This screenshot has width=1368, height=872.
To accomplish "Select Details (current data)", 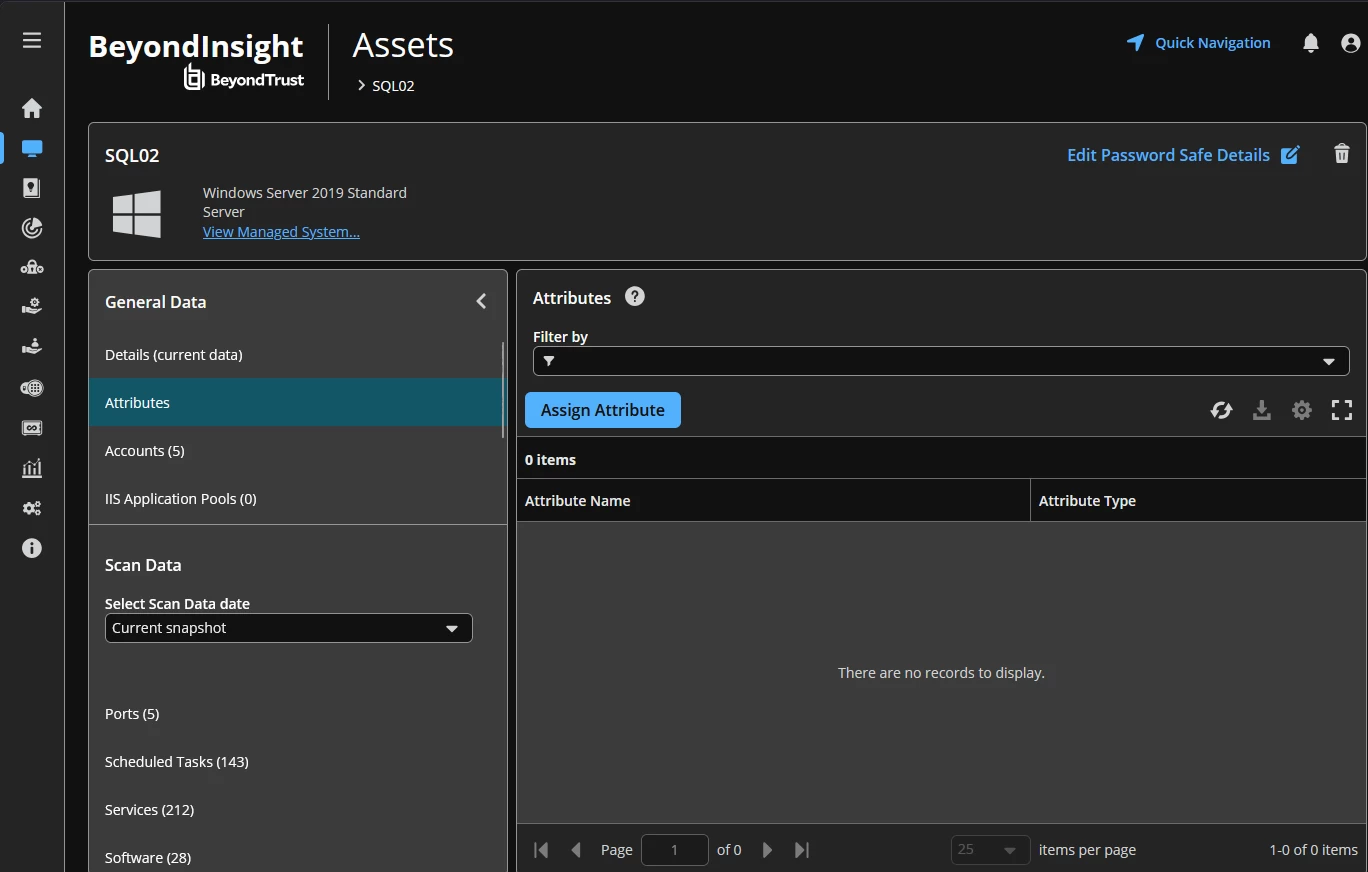I will 296,355.
